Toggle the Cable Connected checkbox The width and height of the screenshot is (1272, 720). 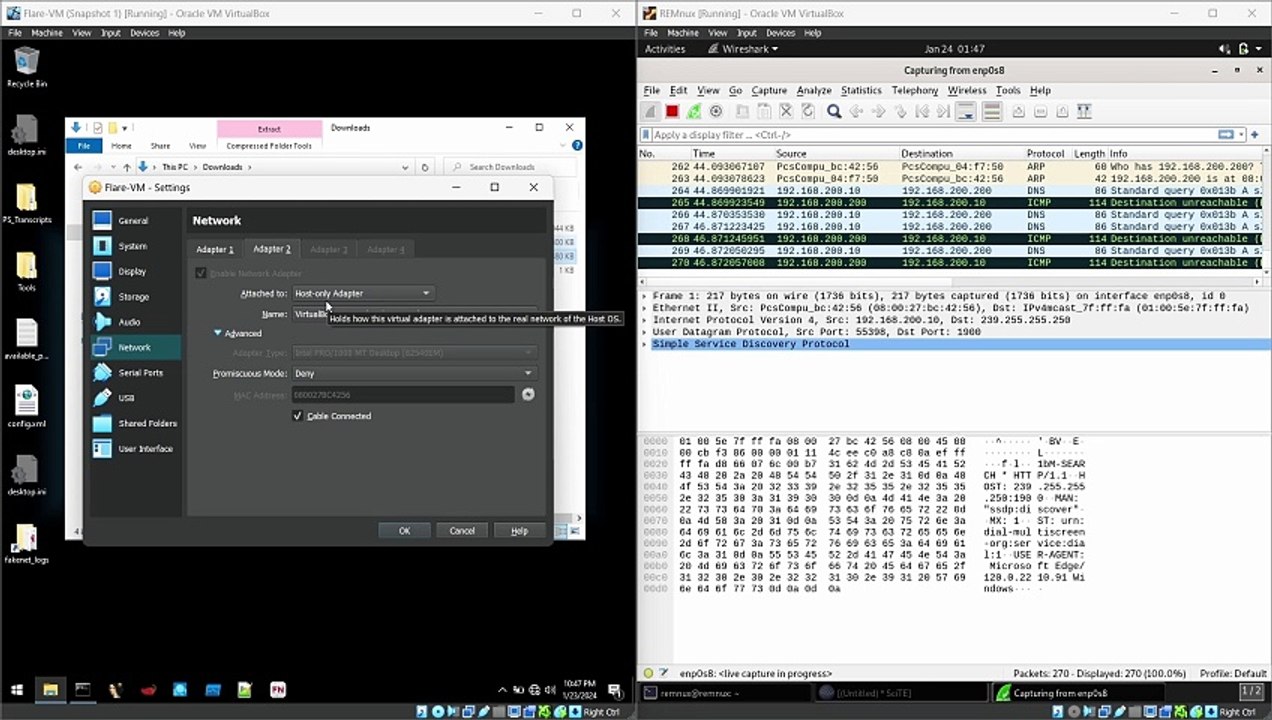pos(297,416)
